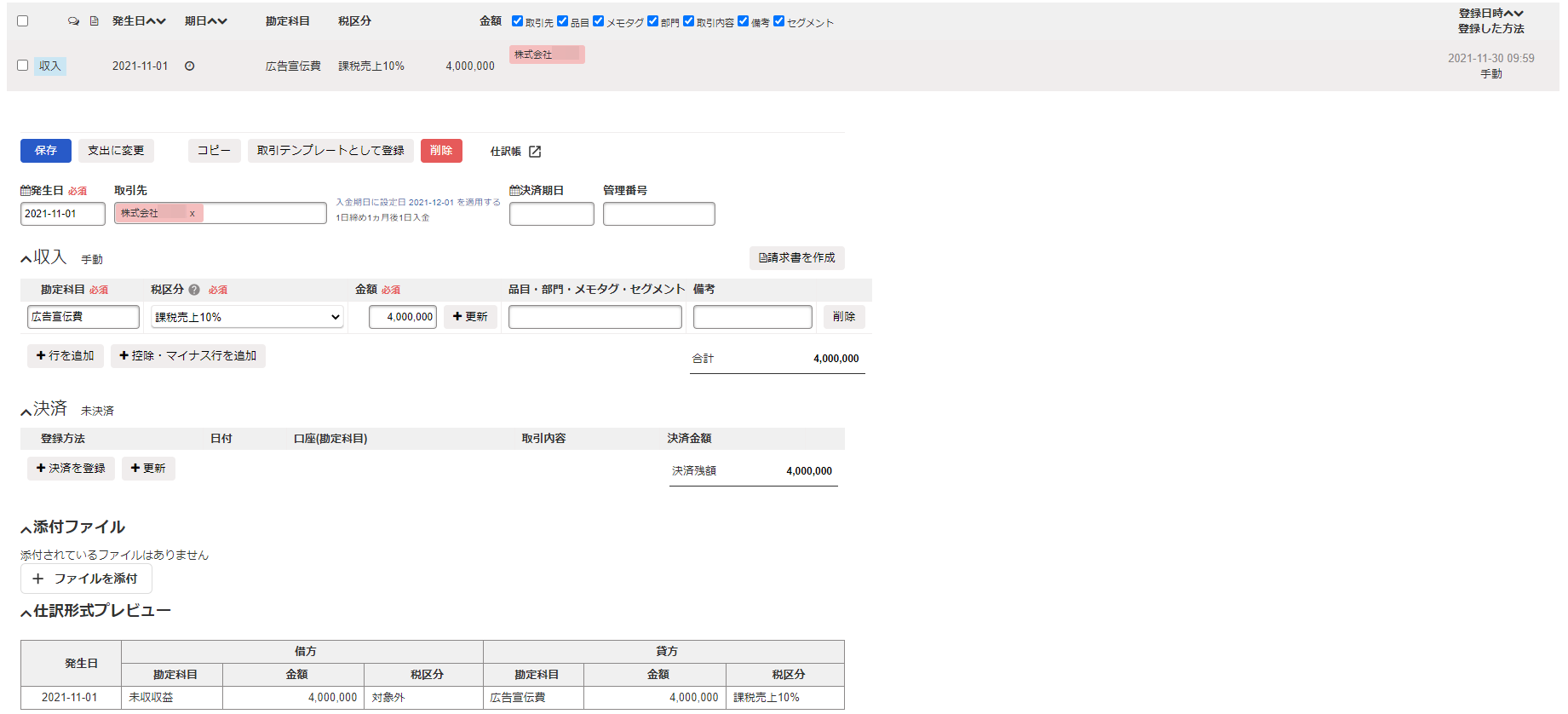Image resolution: width=1568 pixels, height=714 pixels.
Task: Click the red 削除 button
Action: click(x=441, y=151)
